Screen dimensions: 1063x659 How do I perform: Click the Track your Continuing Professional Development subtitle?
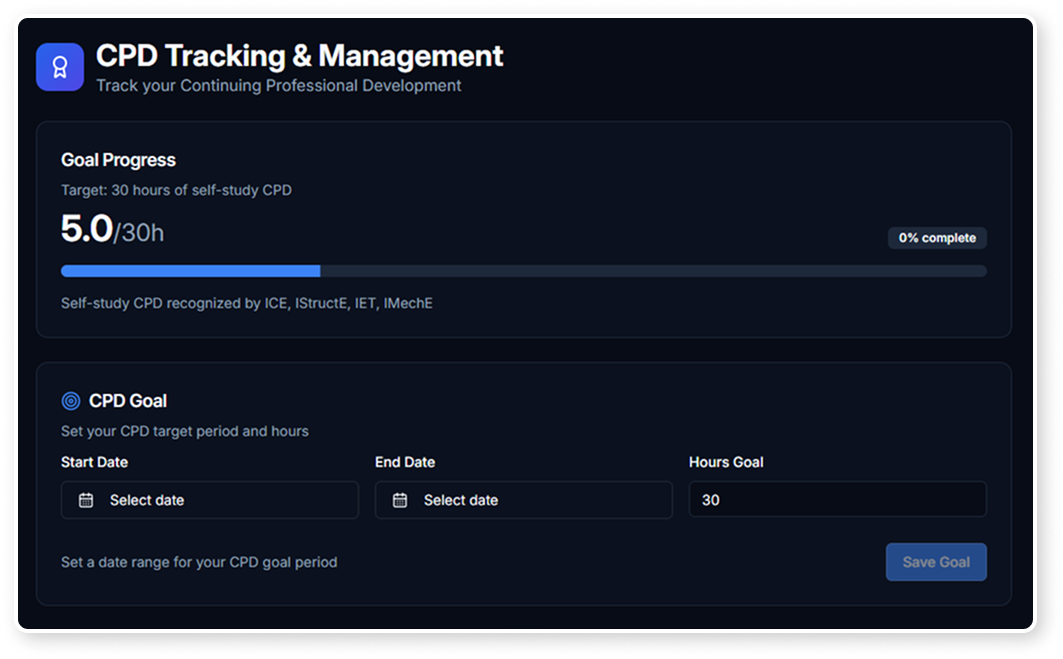point(279,86)
